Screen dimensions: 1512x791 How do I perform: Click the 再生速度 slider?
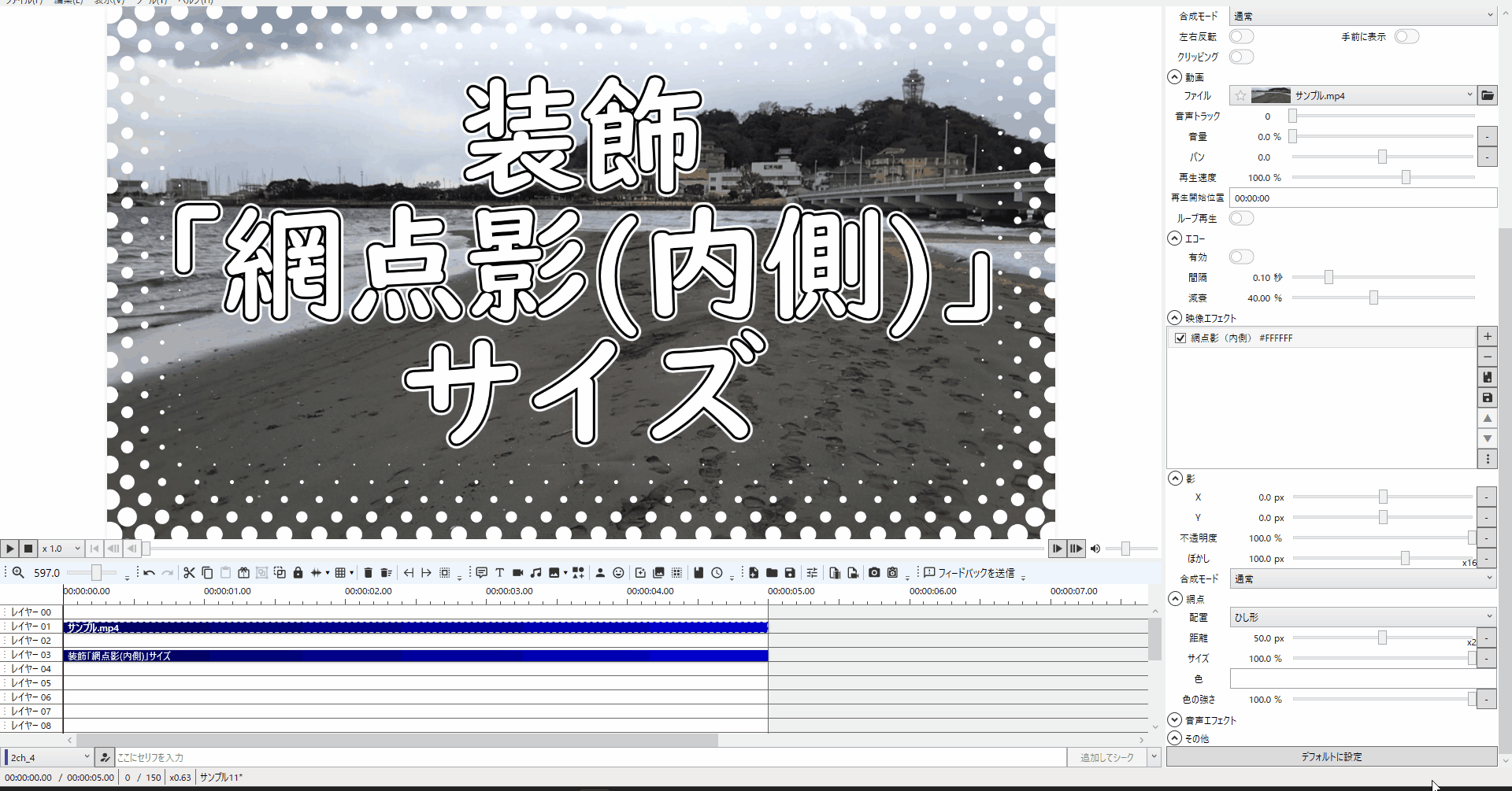1384,177
